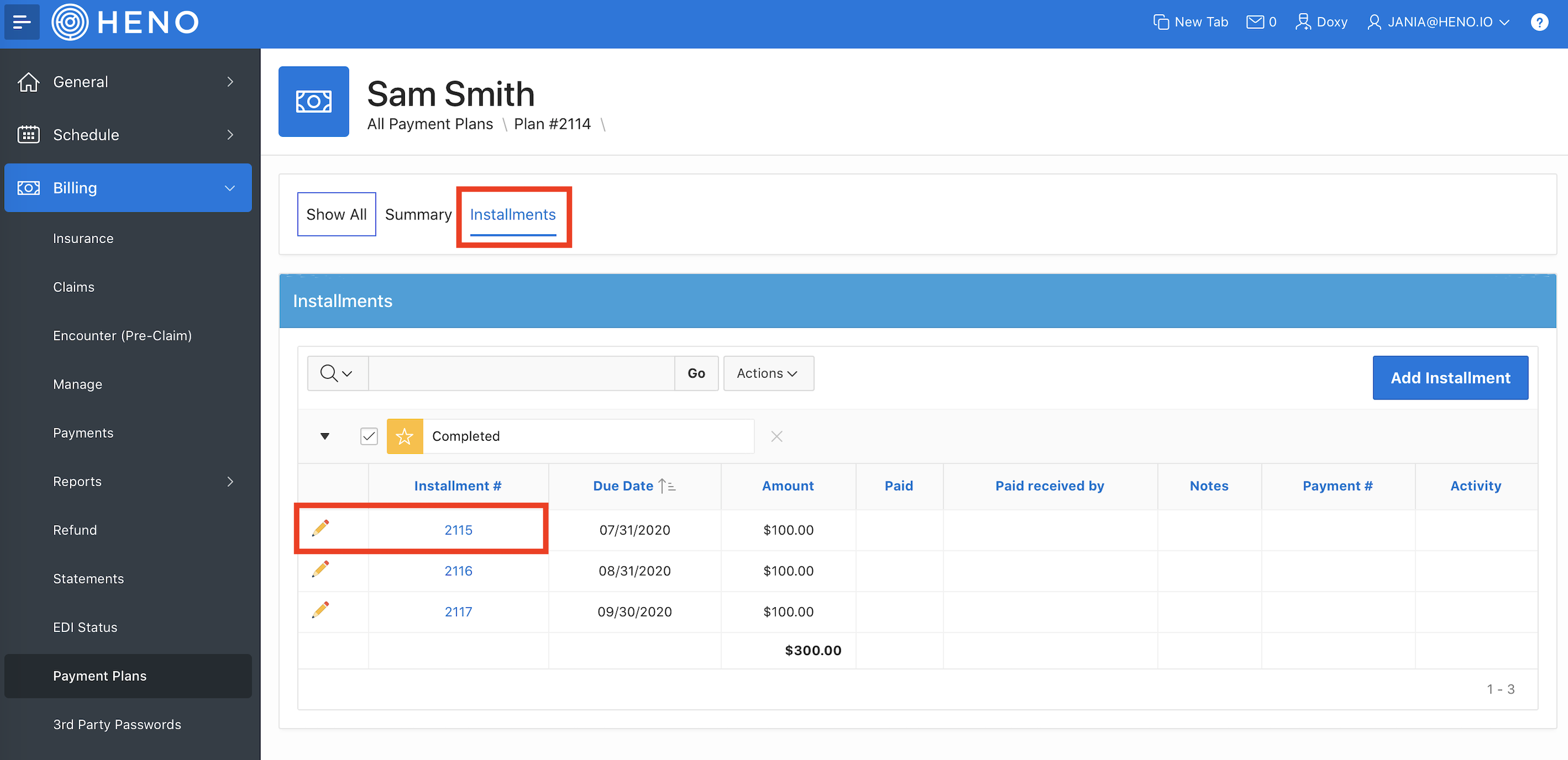Switch to the Summary tab
This screenshot has width=1568, height=760.
tap(418, 214)
